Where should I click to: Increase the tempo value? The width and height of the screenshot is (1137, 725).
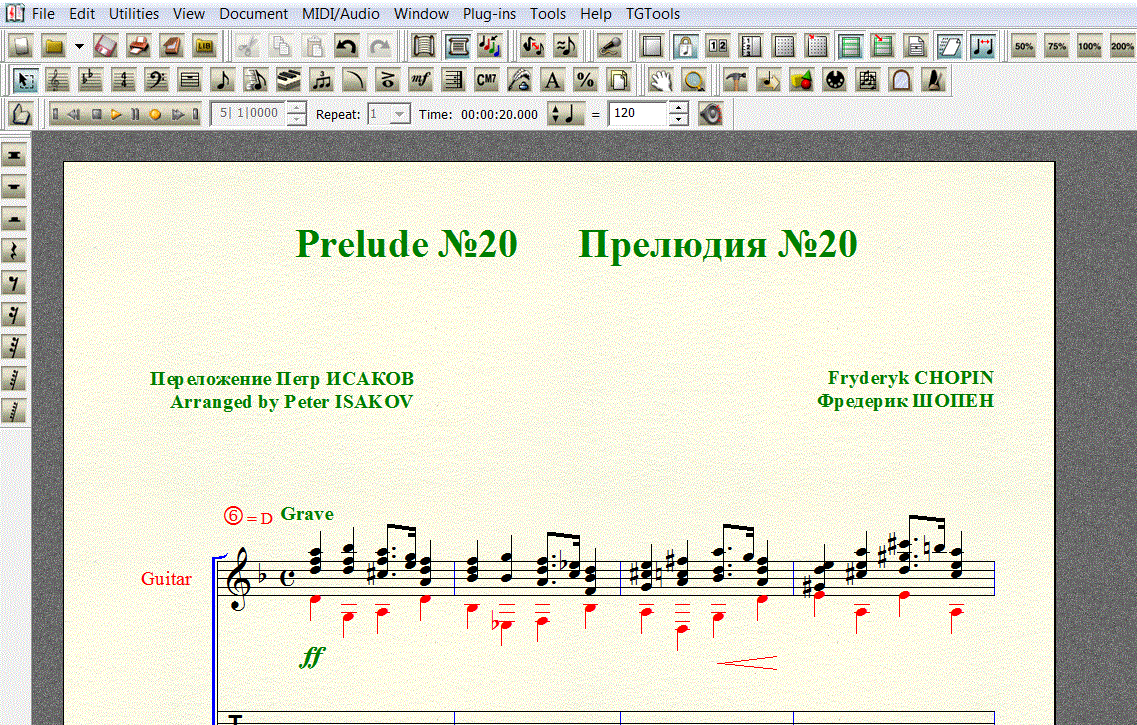point(678,108)
